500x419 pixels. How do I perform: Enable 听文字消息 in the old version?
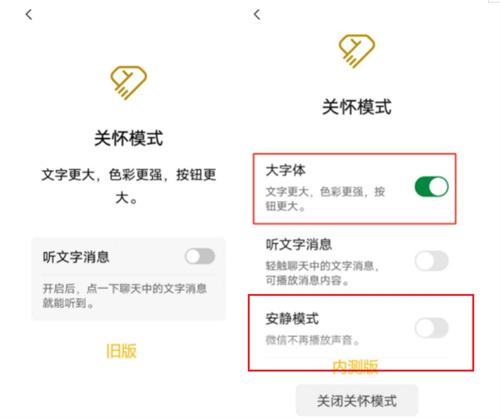tap(200, 256)
